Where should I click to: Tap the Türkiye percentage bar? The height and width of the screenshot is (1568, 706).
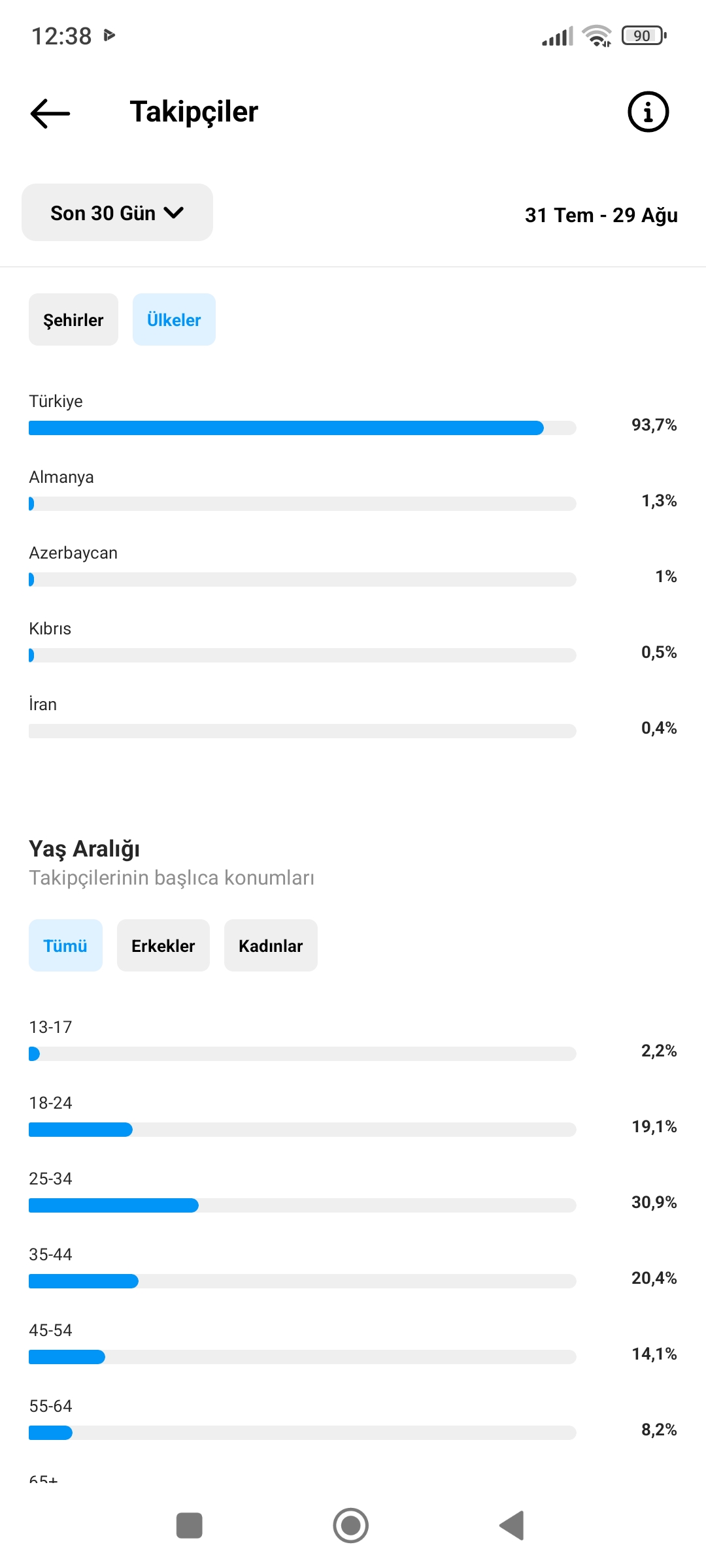[x=302, y=428]
